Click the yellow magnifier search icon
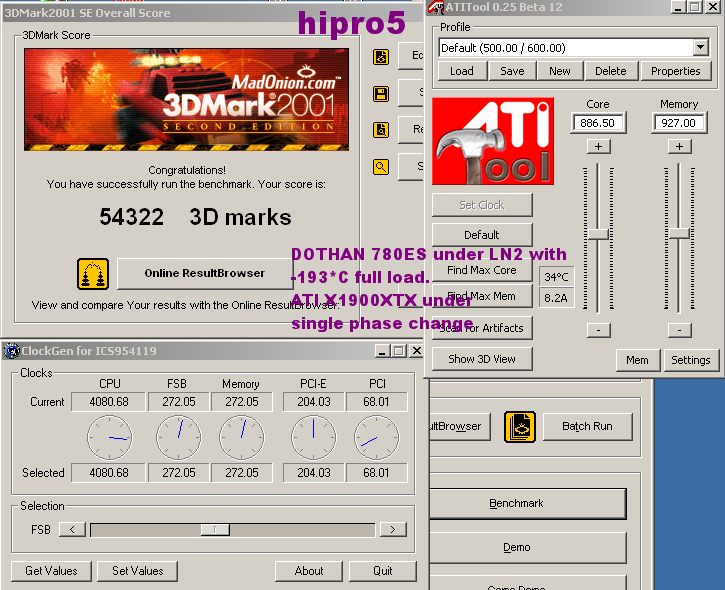Viewport: 725px width, 590px height. [381, 166]
